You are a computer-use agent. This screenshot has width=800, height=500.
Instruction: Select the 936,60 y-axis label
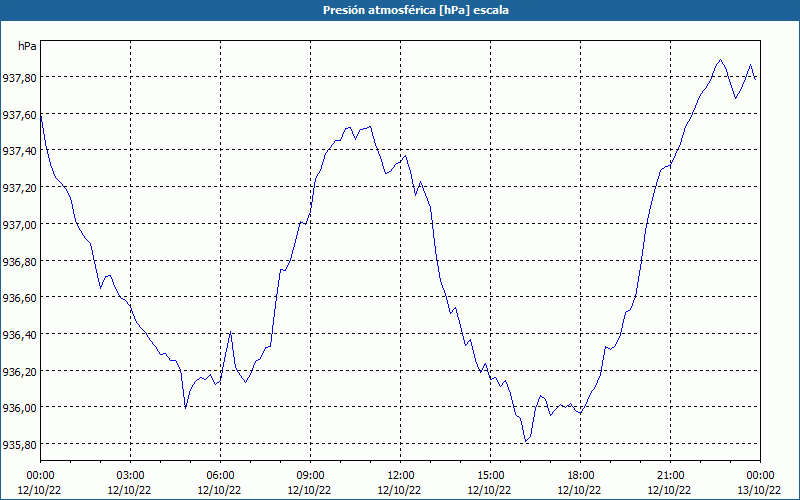coord(19,298)
